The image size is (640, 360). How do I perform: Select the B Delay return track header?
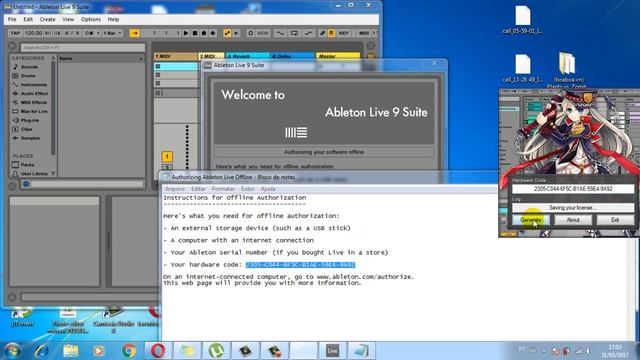(x=292, y=56)
